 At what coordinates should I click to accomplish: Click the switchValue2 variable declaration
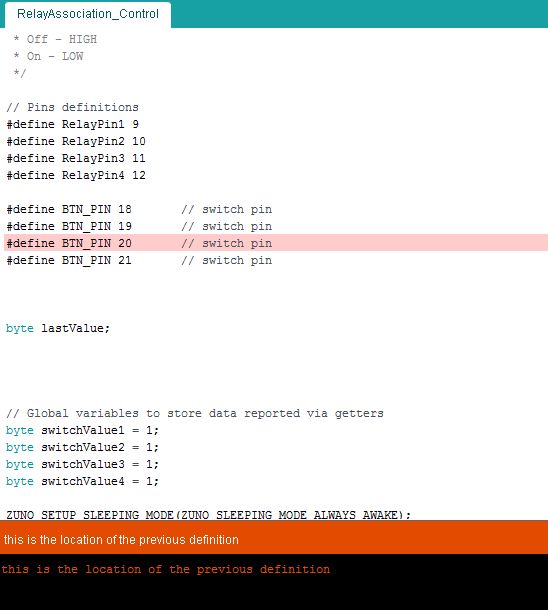pos(82,447)
